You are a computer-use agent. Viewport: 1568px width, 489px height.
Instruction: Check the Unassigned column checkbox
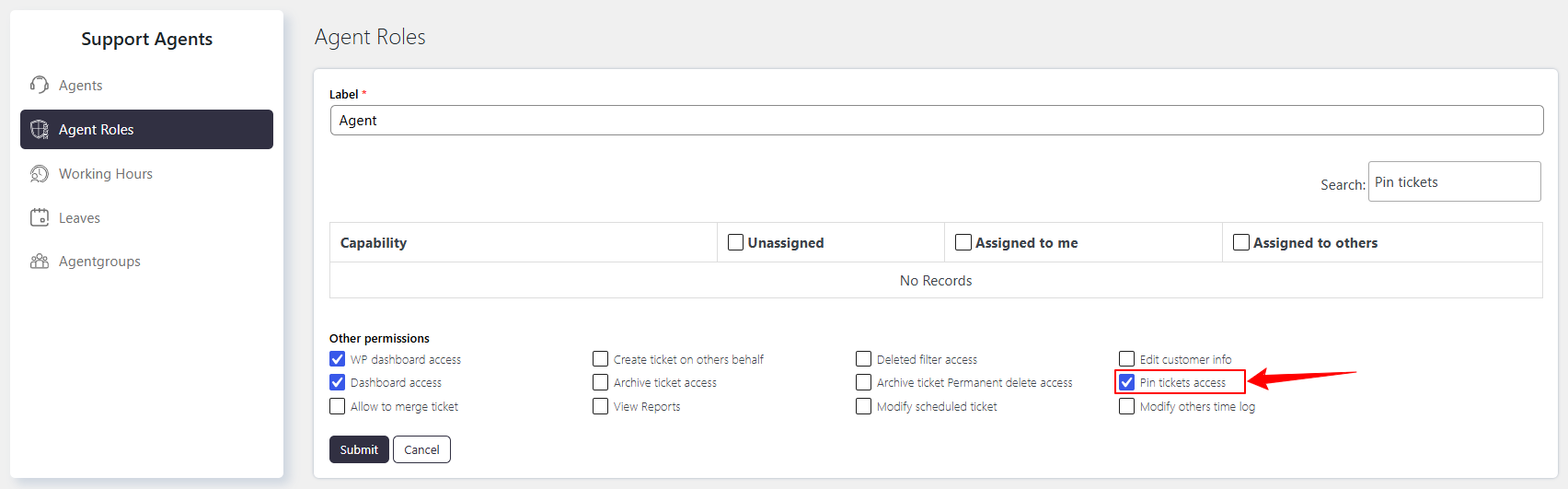(x=735, y=242)
